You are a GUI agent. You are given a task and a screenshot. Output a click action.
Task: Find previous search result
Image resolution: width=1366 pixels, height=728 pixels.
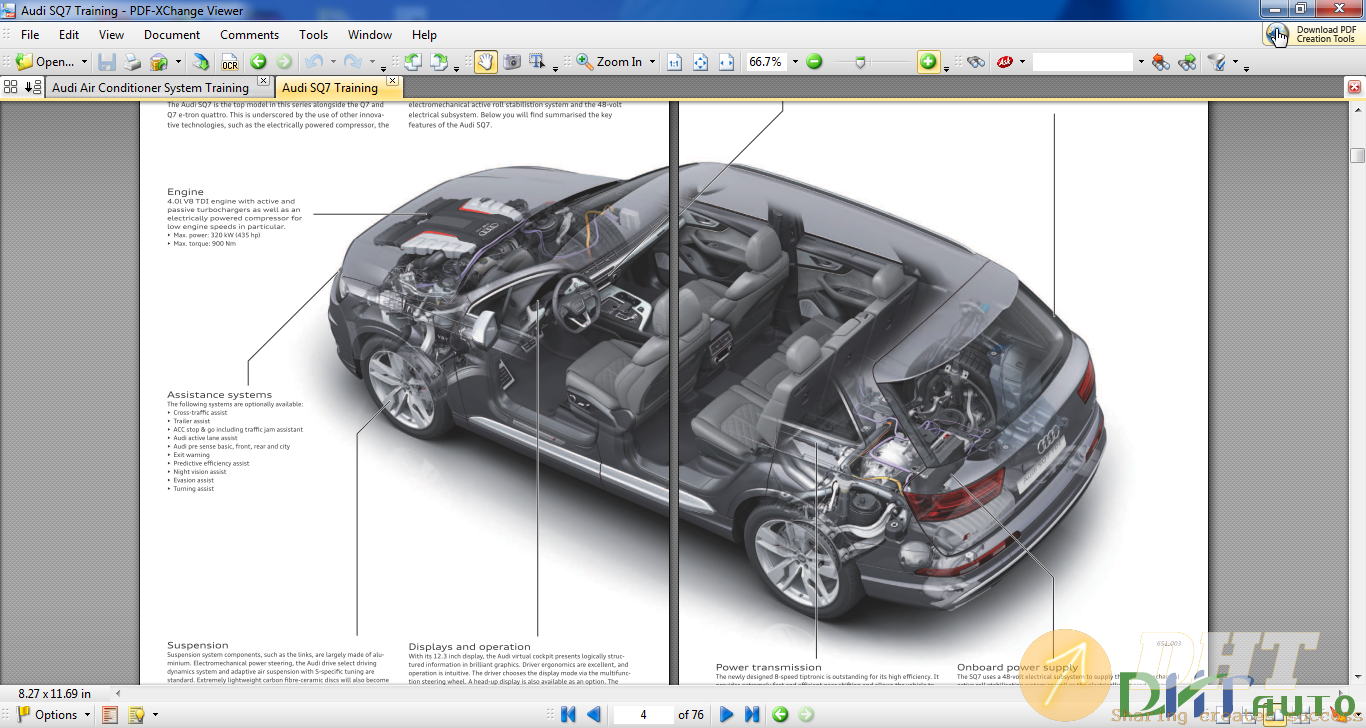pyautogui.click(x=1160, y=62)
